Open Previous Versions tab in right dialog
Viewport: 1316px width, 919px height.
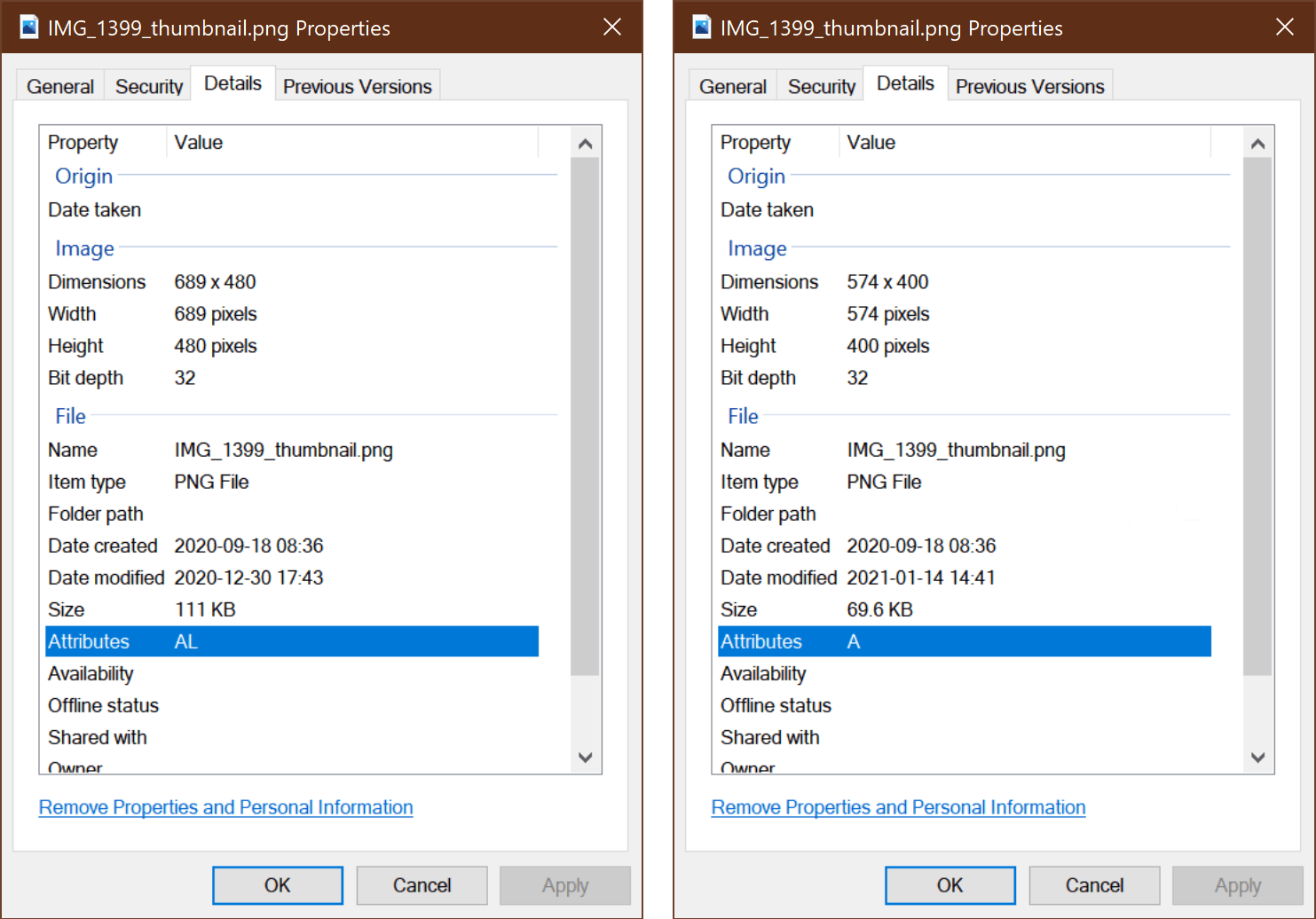pos(1029,86)
